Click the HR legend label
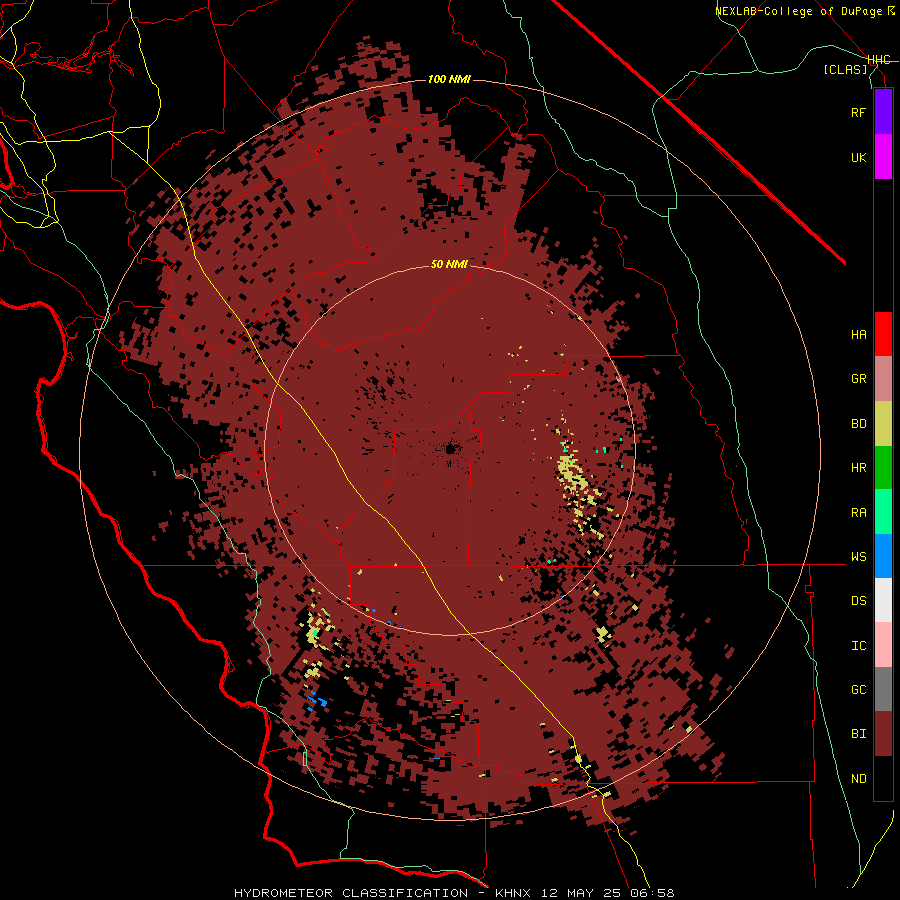 point(859,468)
